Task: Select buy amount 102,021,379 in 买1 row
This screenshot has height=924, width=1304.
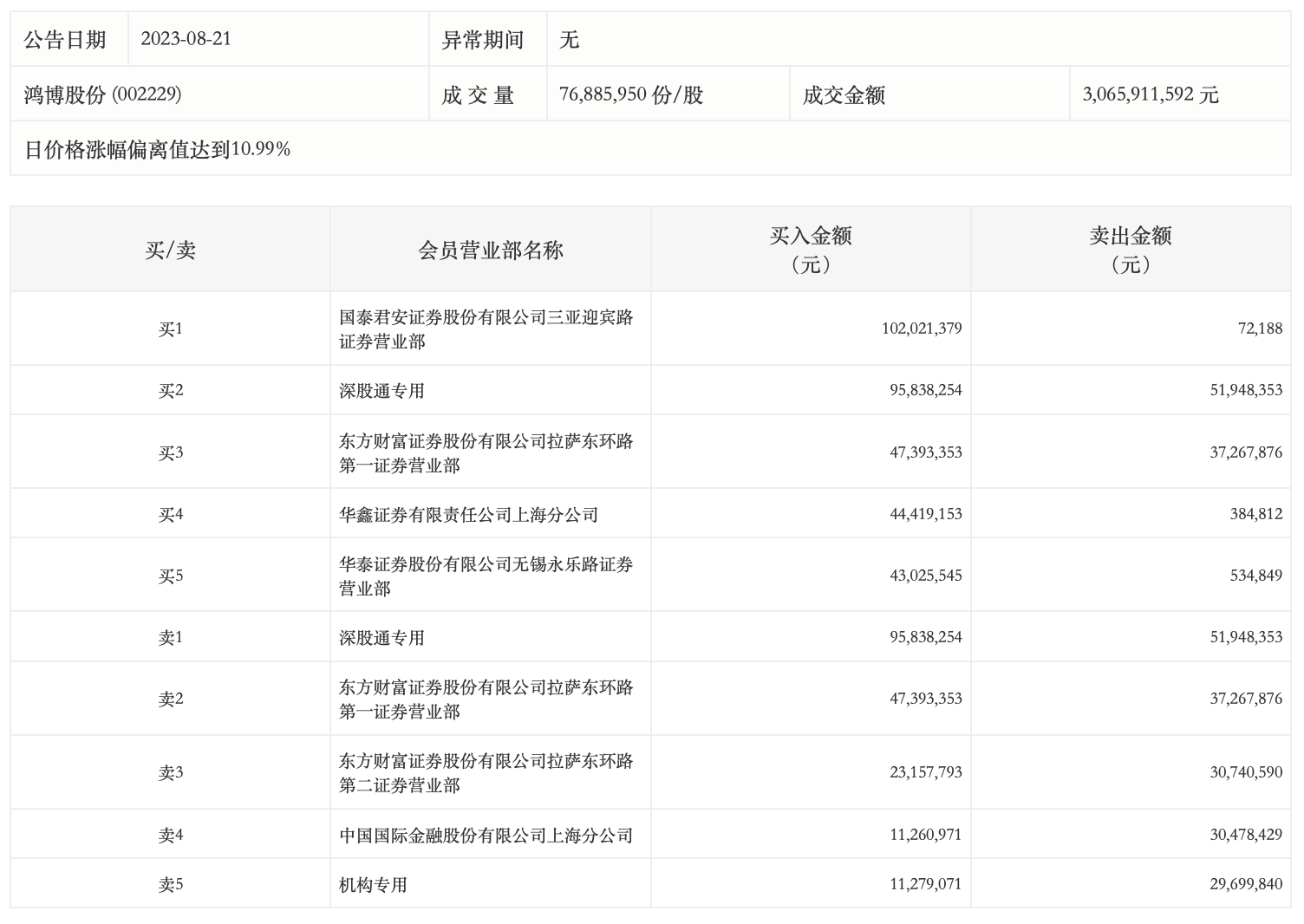Action: (921, 329)
